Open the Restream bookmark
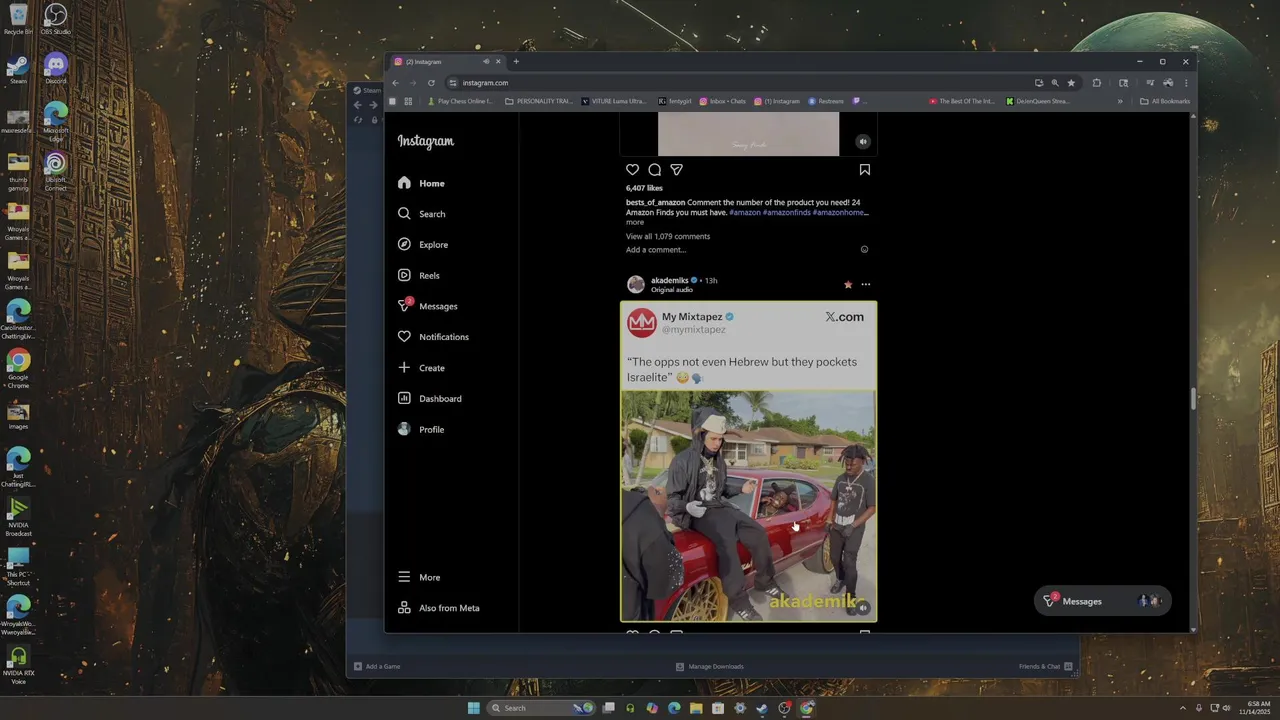Screen dimensions: 1280x720 pyautogui.click(x=826, y=101)
